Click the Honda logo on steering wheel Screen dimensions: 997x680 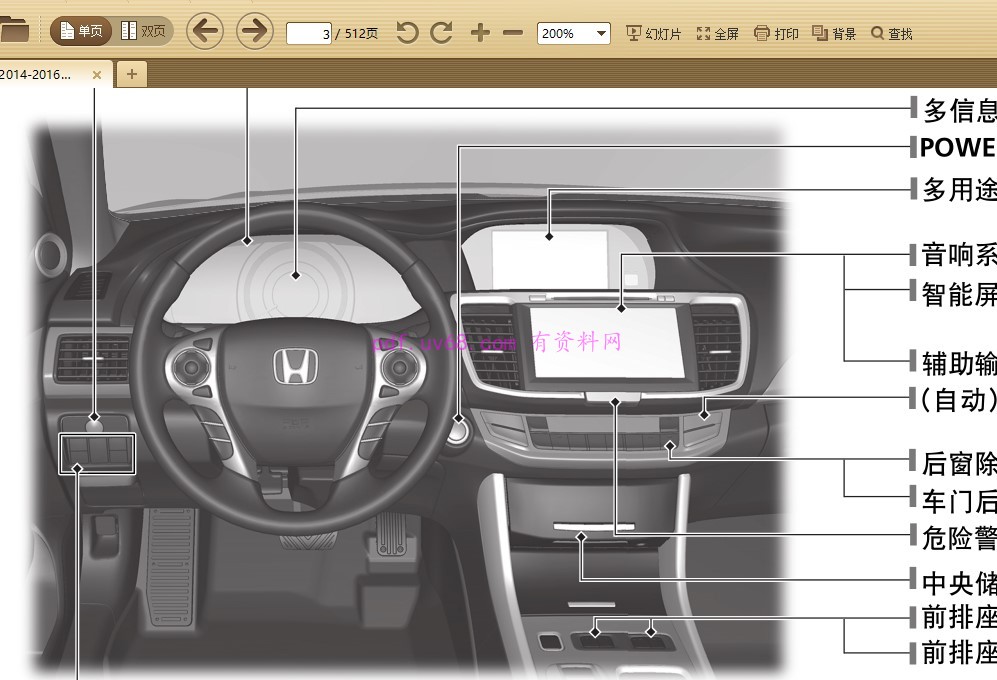click(292, 367)
